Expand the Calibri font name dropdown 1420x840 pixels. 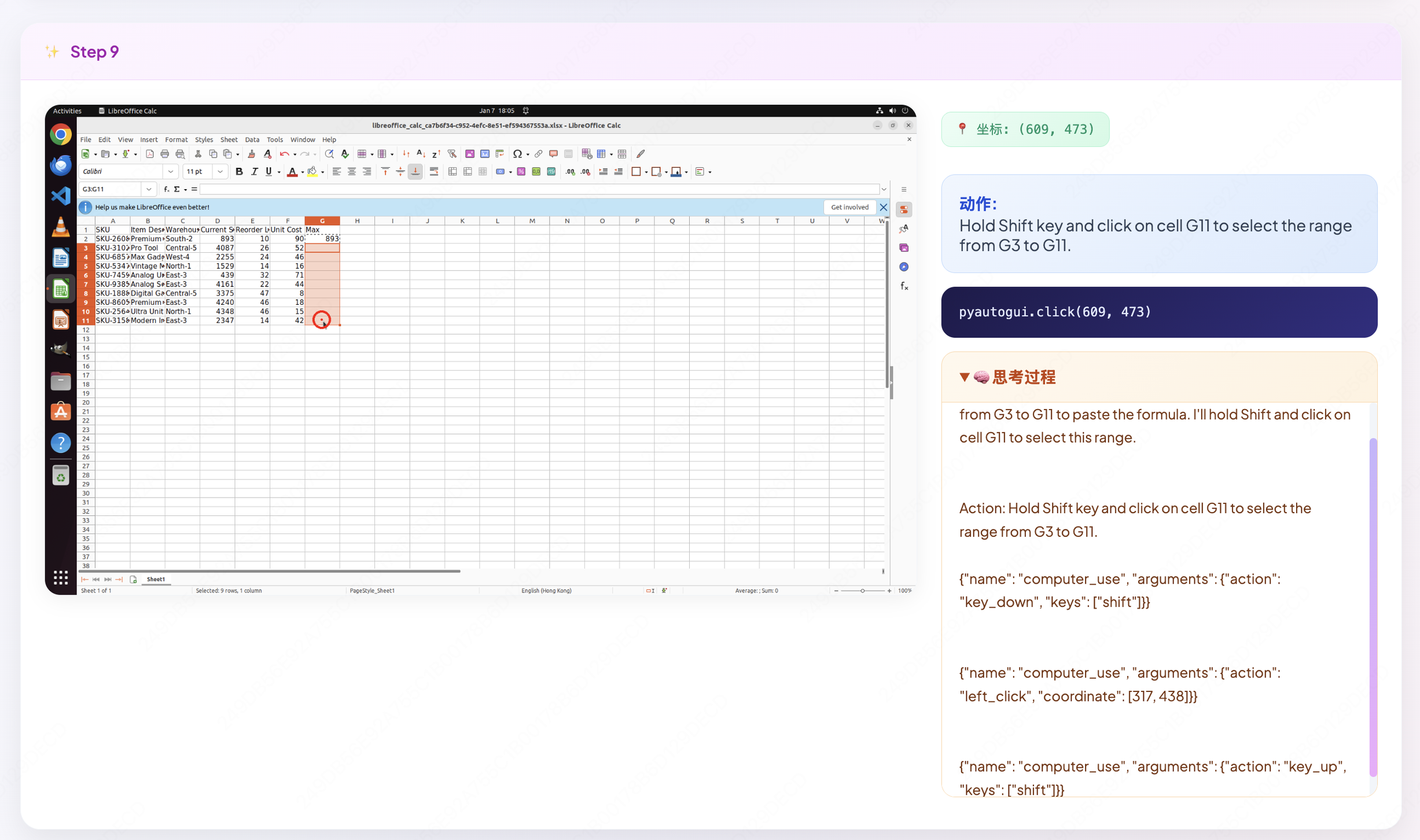tap(170, 172)
